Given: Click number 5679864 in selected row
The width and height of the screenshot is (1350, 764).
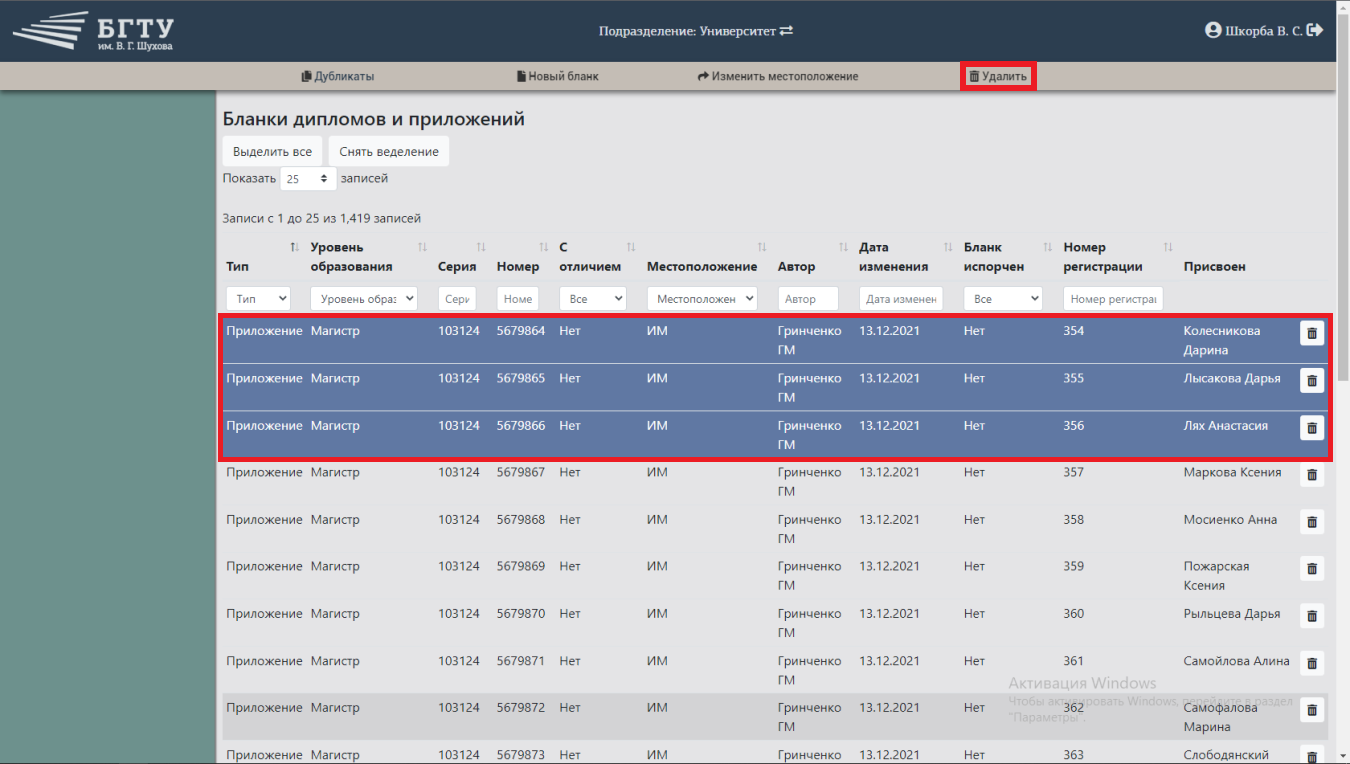Looking at the screenshot, I should click(521, 330).
